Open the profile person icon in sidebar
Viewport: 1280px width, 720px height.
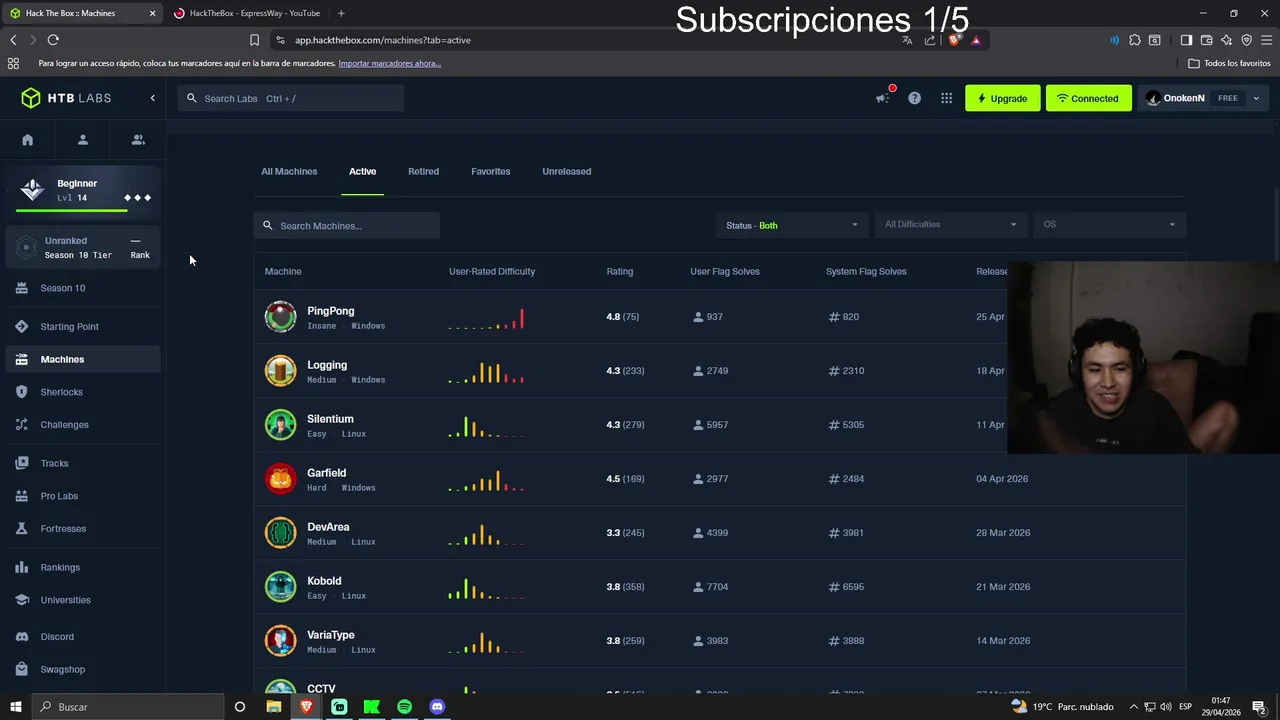point(83,140)
